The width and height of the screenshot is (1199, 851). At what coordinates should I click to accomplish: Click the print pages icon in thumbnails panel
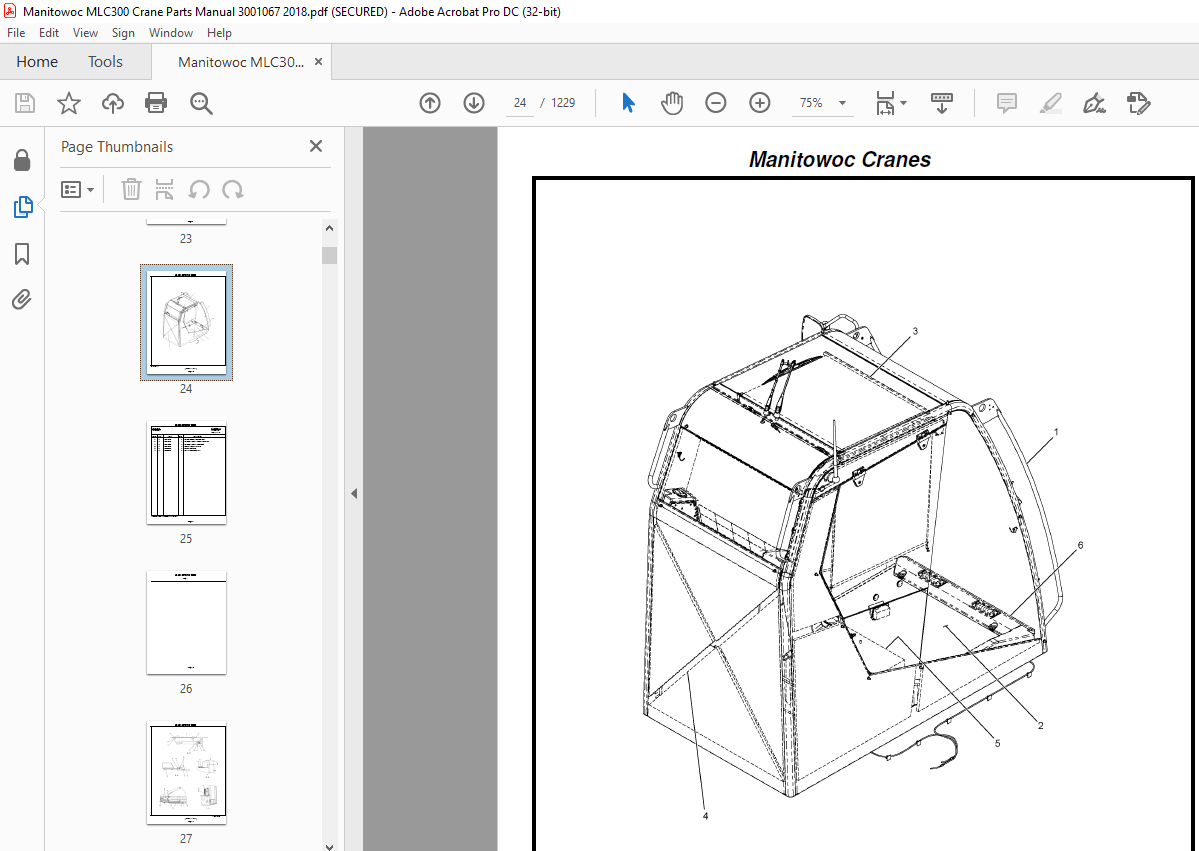coord(164,189)
